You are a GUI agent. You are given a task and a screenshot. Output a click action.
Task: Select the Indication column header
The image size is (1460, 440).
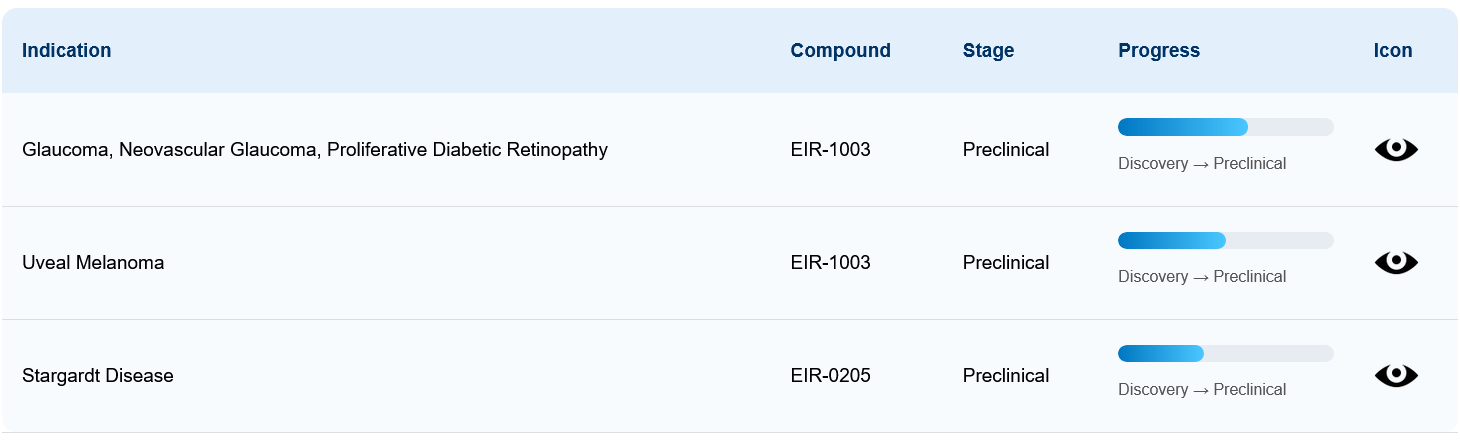66,51
